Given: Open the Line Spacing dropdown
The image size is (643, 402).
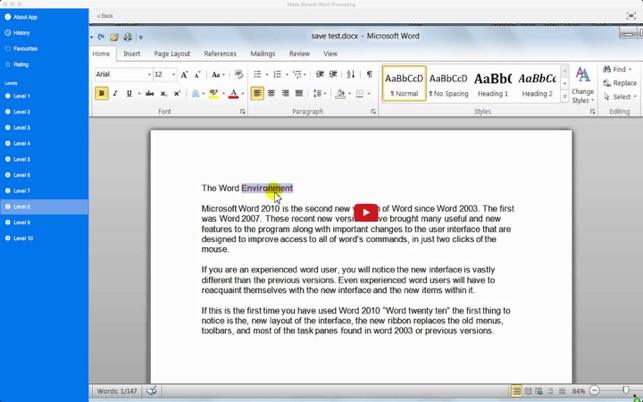Looking at the screenshot, I should [319, 94].
